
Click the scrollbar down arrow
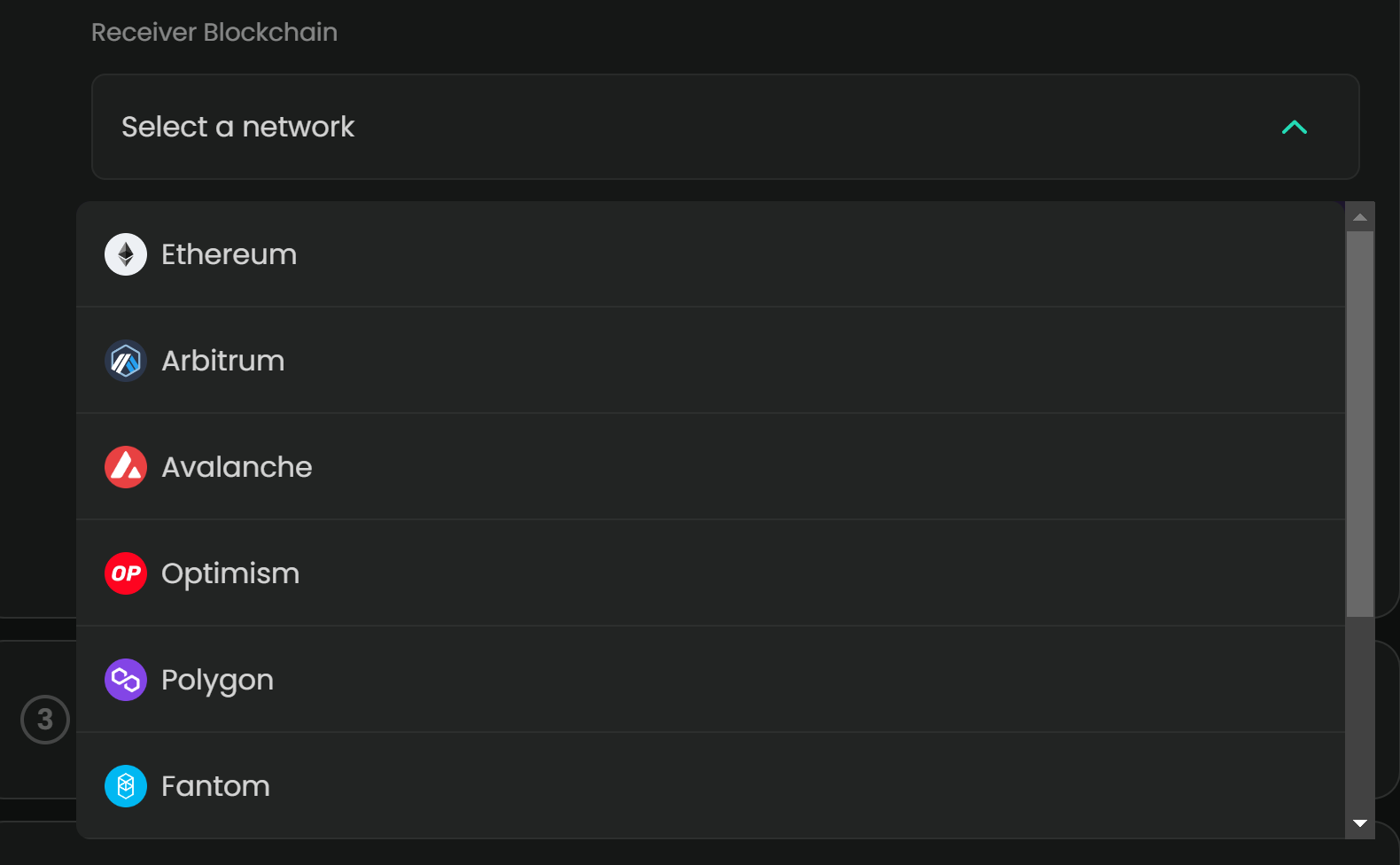tap(1360, 824)
